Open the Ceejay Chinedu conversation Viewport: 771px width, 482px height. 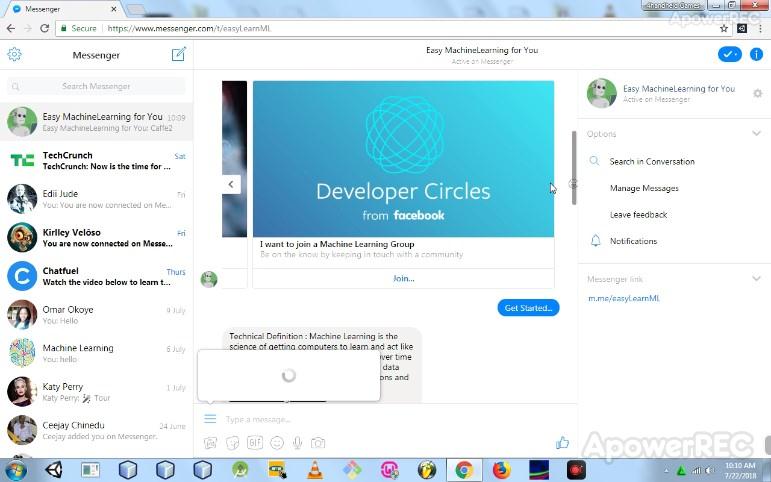[x=96, y=430]
